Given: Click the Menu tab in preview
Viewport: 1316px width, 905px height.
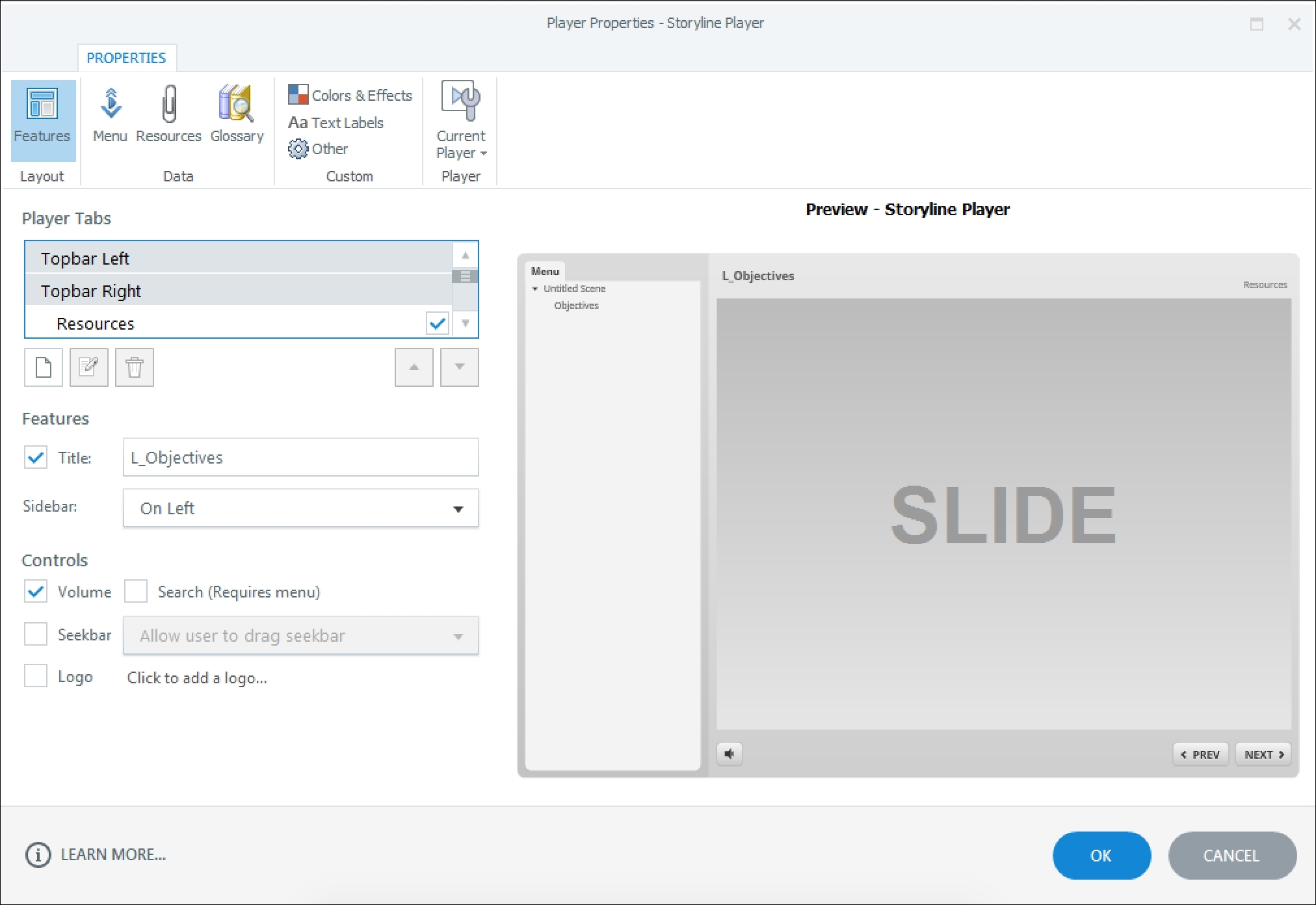Looking at the screenshot, I should tap(545, 271).
